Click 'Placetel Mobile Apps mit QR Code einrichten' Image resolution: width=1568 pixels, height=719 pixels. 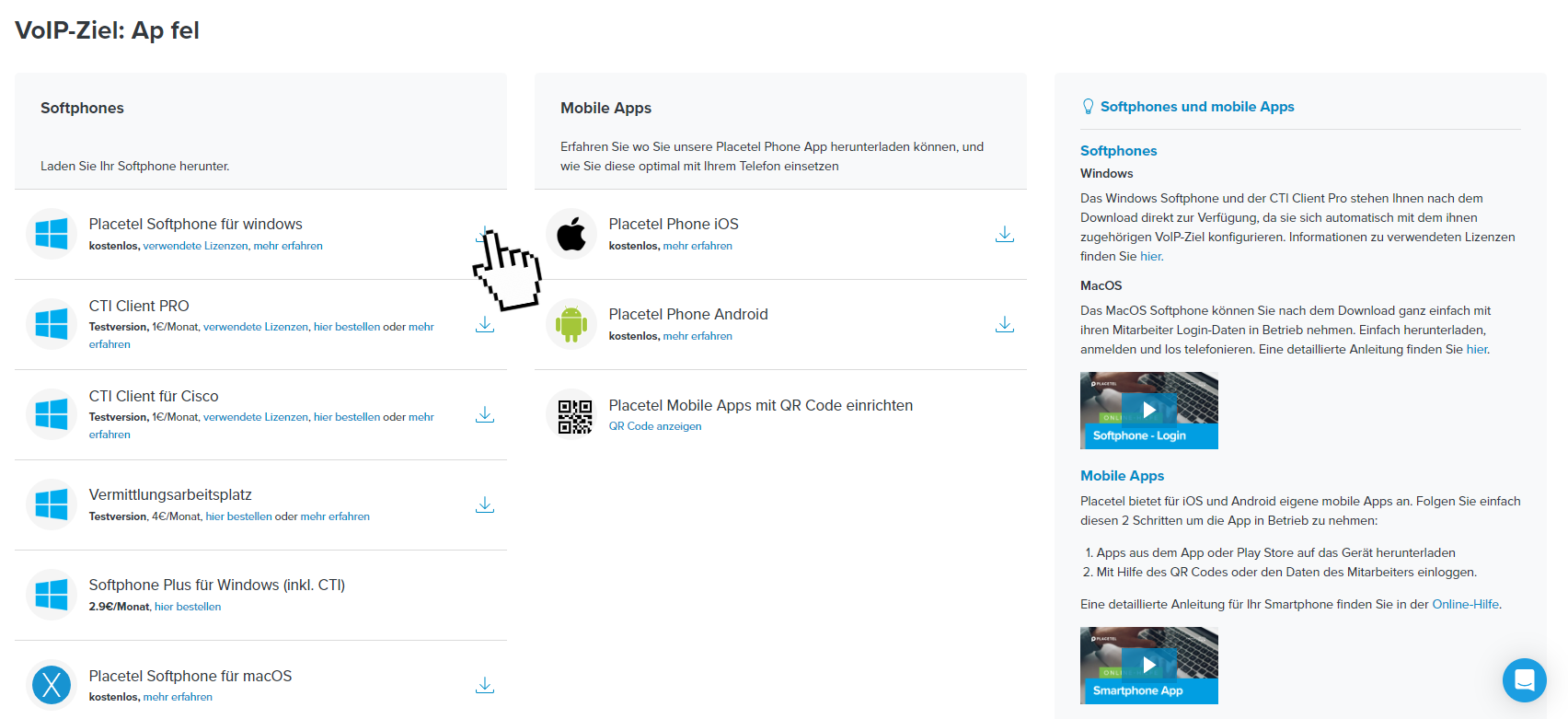[x=761, y=405]
